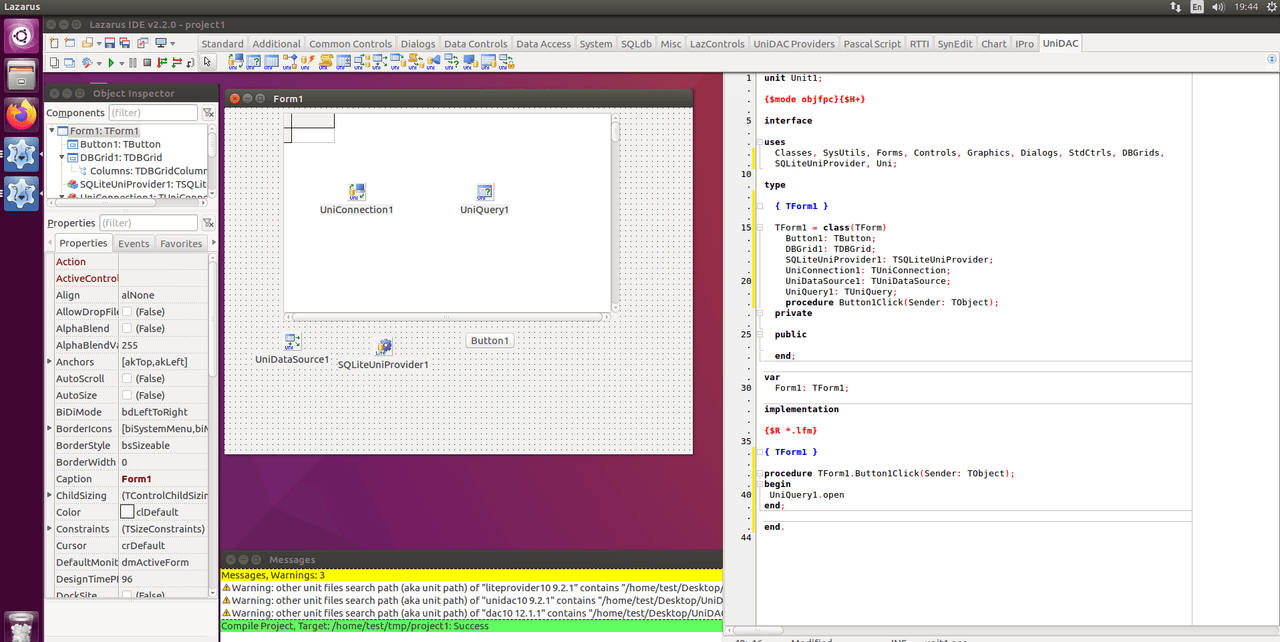Create a new unit with toolbar icon
The width and height of the screenshot is (1280, 642).
pos(54,43)
